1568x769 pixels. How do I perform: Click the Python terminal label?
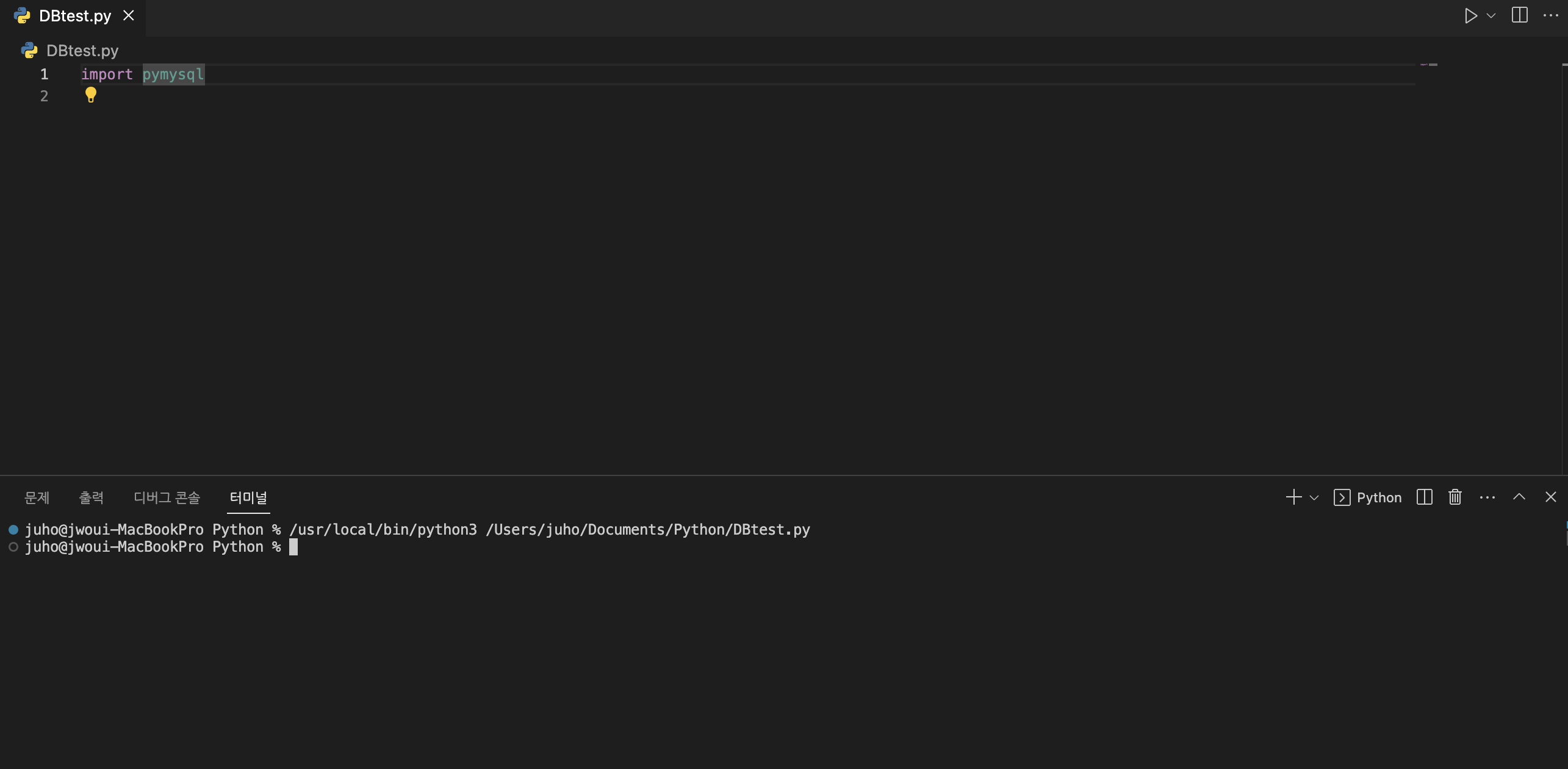[x=1378, y=497]
